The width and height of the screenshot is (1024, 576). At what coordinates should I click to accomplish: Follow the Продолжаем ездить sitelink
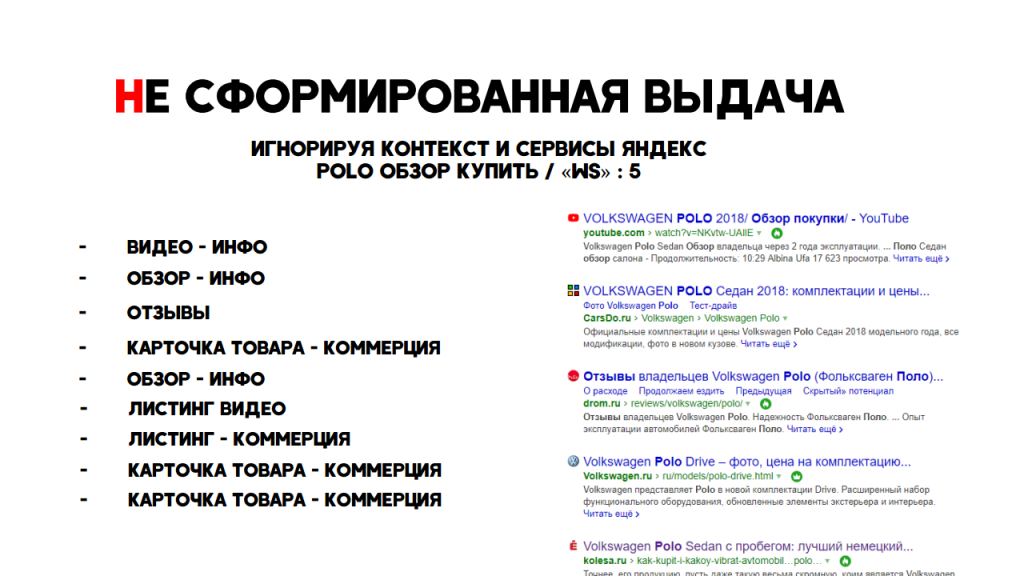pos(681,391)
